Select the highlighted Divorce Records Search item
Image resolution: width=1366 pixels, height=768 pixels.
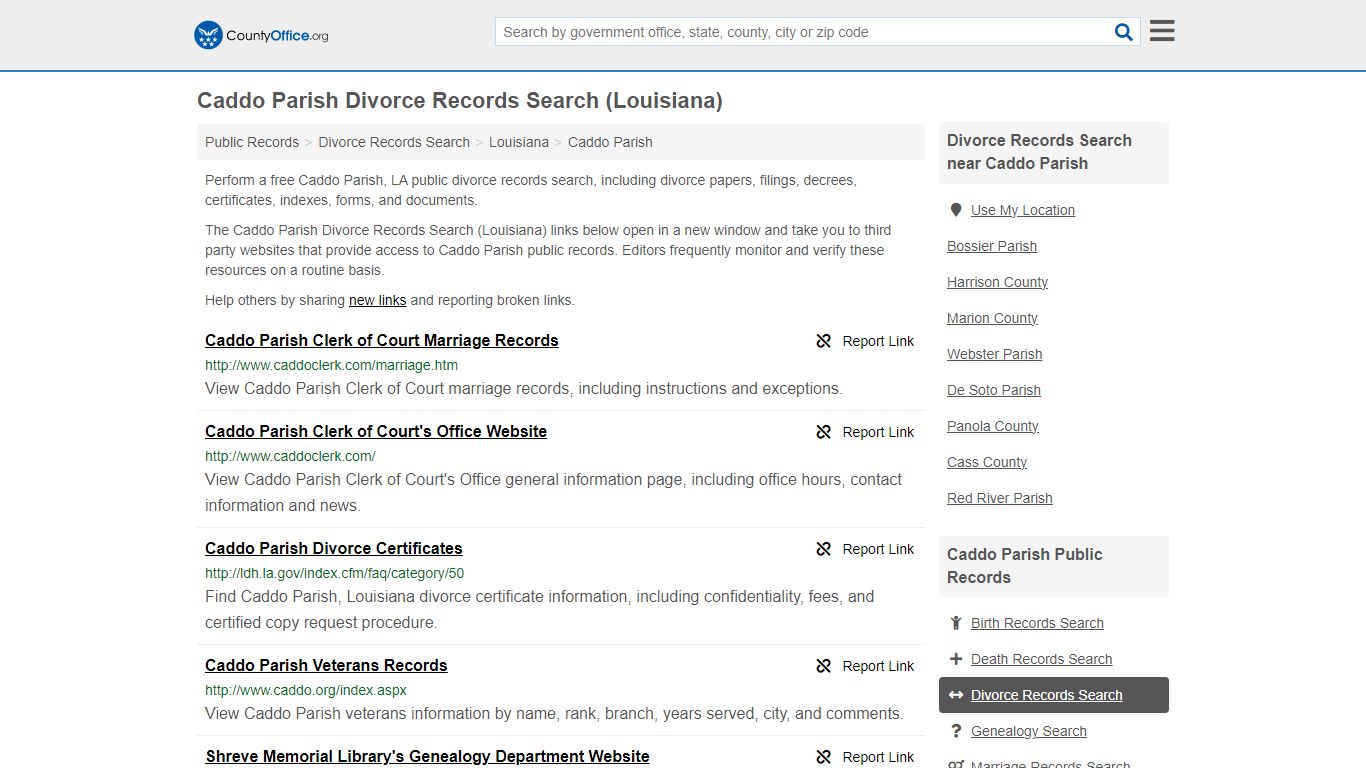tap(1054, 695)
